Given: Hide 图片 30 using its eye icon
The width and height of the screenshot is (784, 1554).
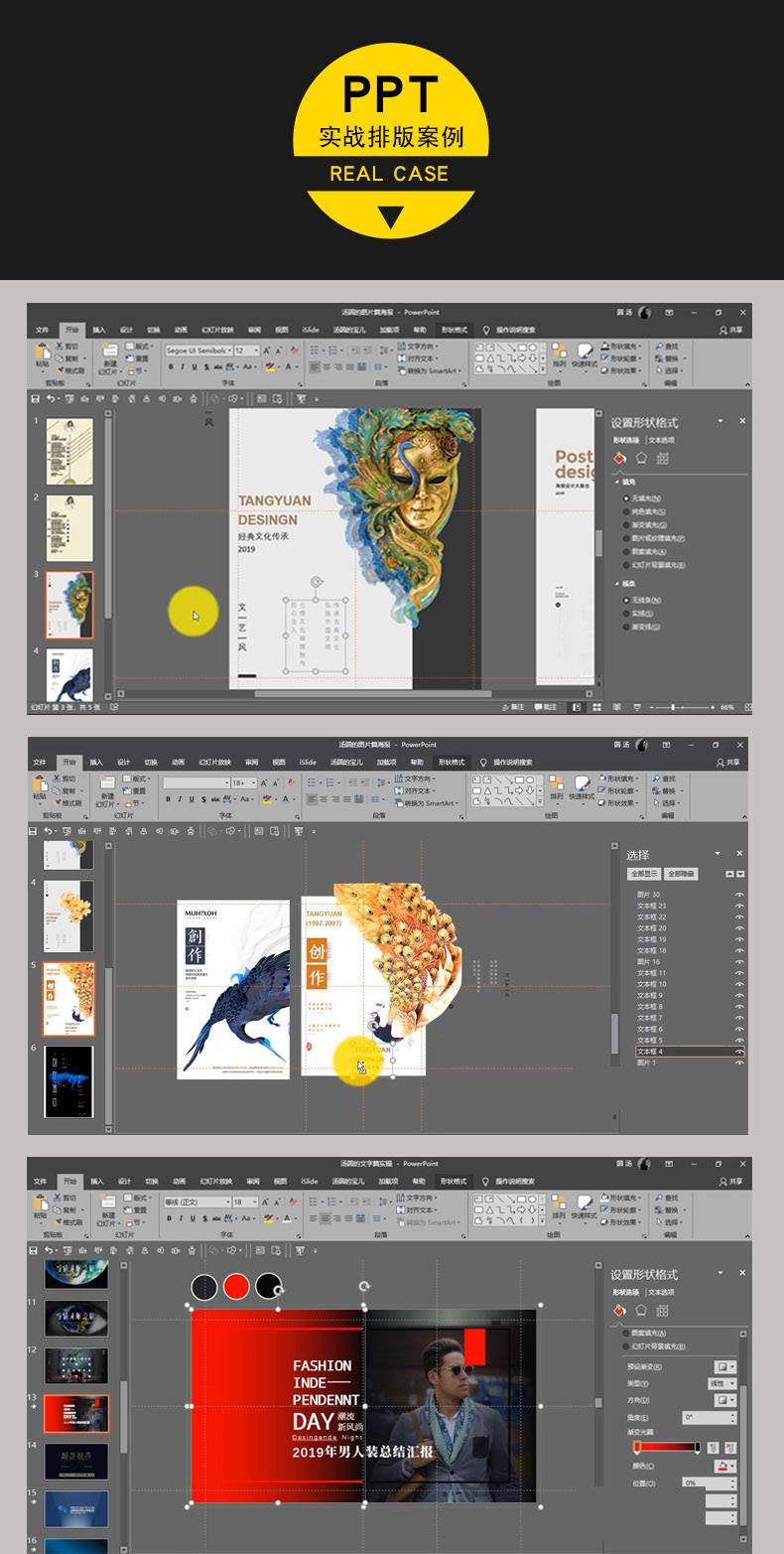Looking at the screenshot, I should (738, 895).
